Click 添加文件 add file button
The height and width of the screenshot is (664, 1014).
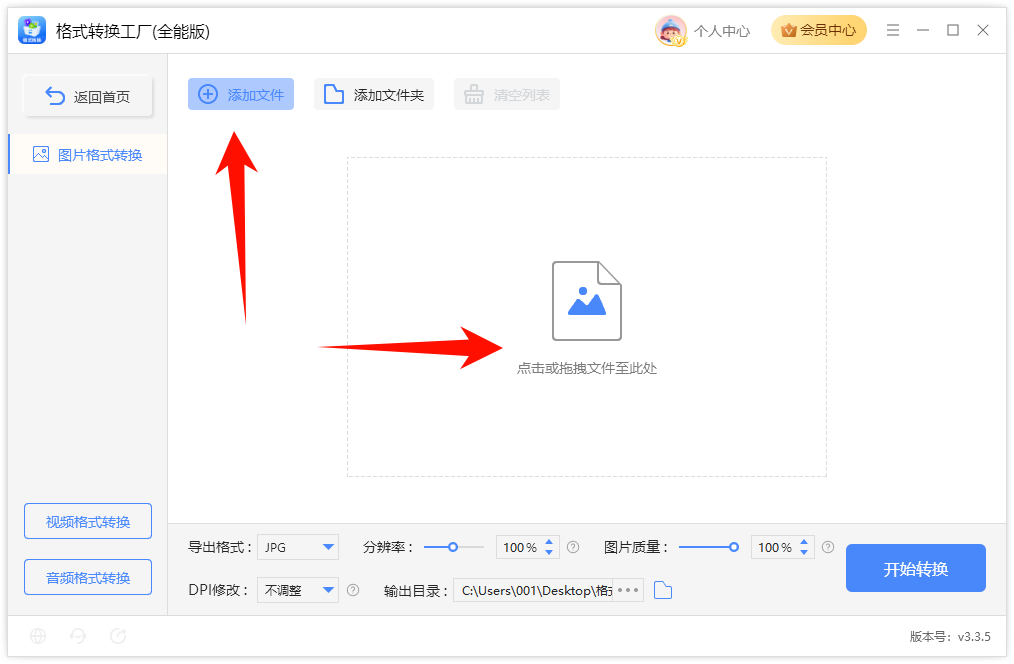click(x=241, y=94)
